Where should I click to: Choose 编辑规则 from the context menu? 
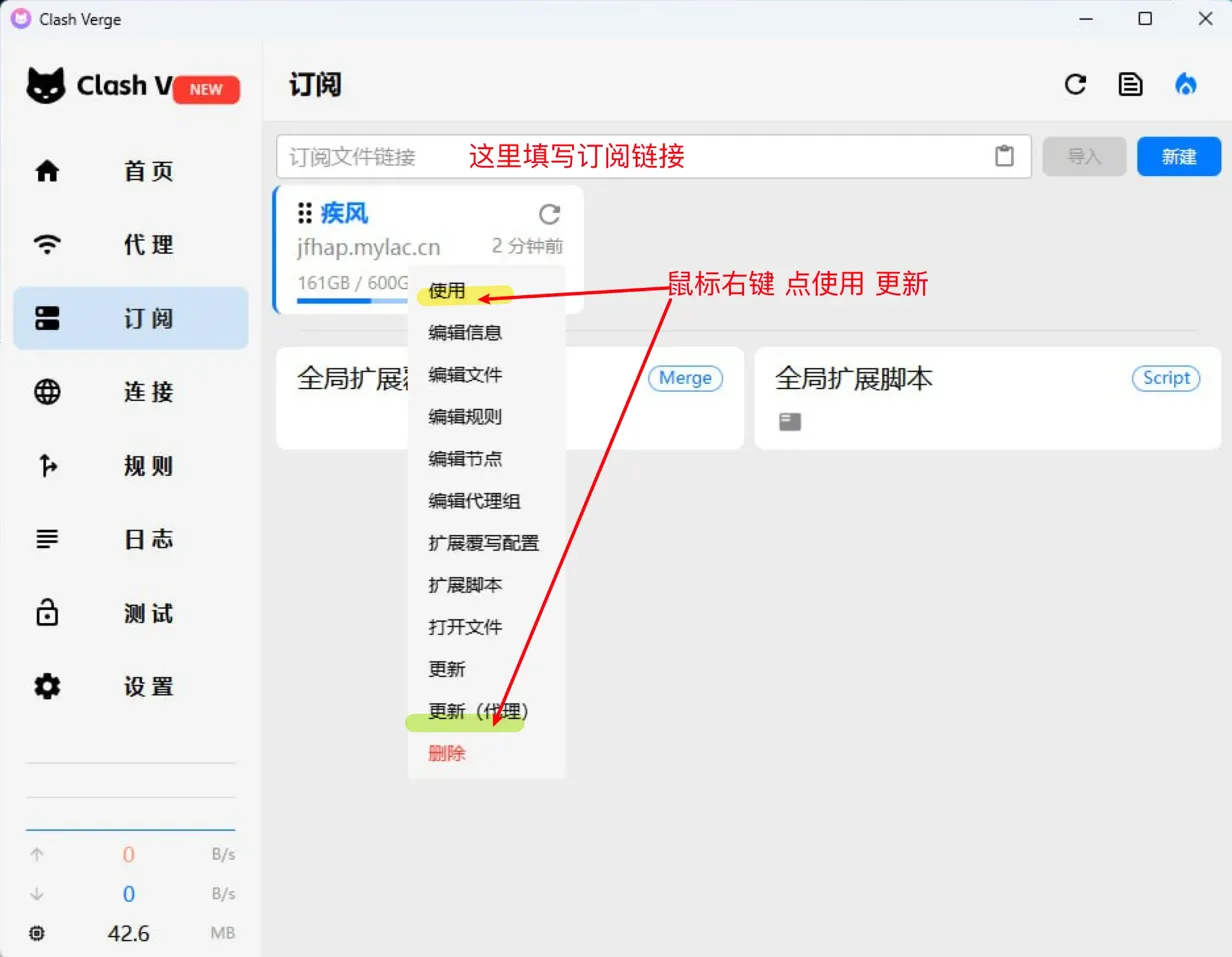[465, 417]
